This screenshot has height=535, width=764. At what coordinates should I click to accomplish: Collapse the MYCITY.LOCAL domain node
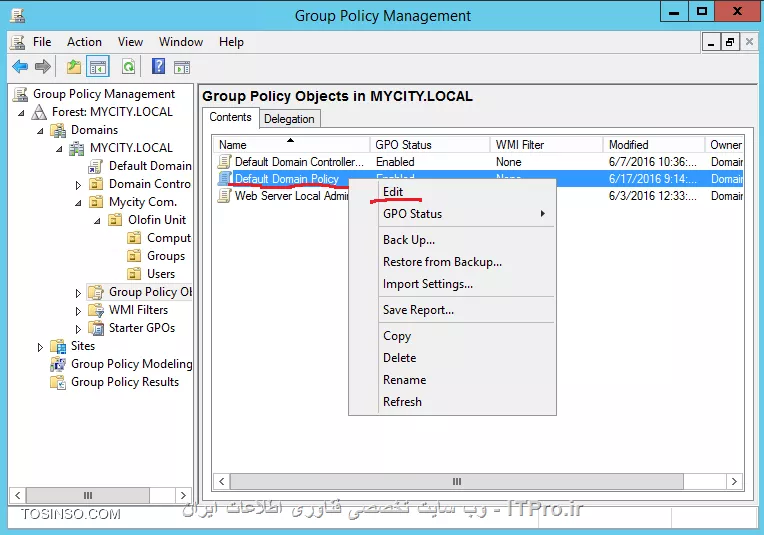tap(59, 149)
